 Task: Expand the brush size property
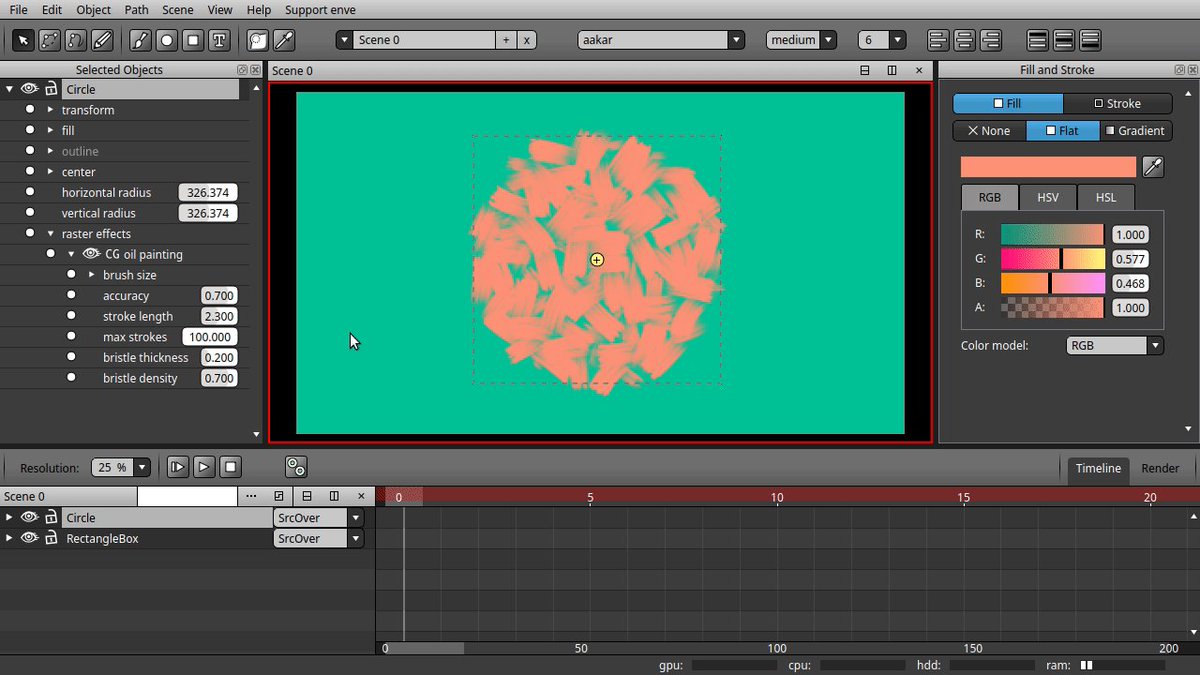click(x=91, y=275)
